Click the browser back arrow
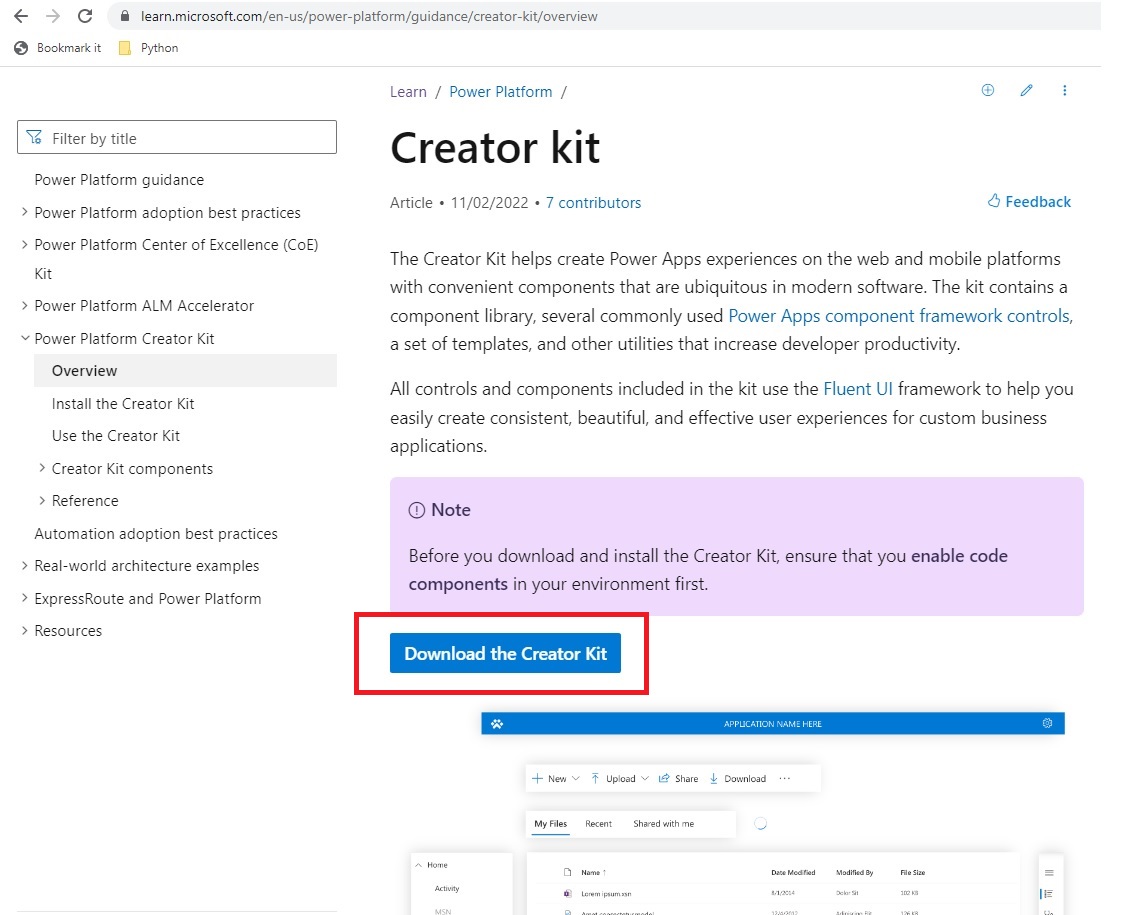 click(21, 16)
